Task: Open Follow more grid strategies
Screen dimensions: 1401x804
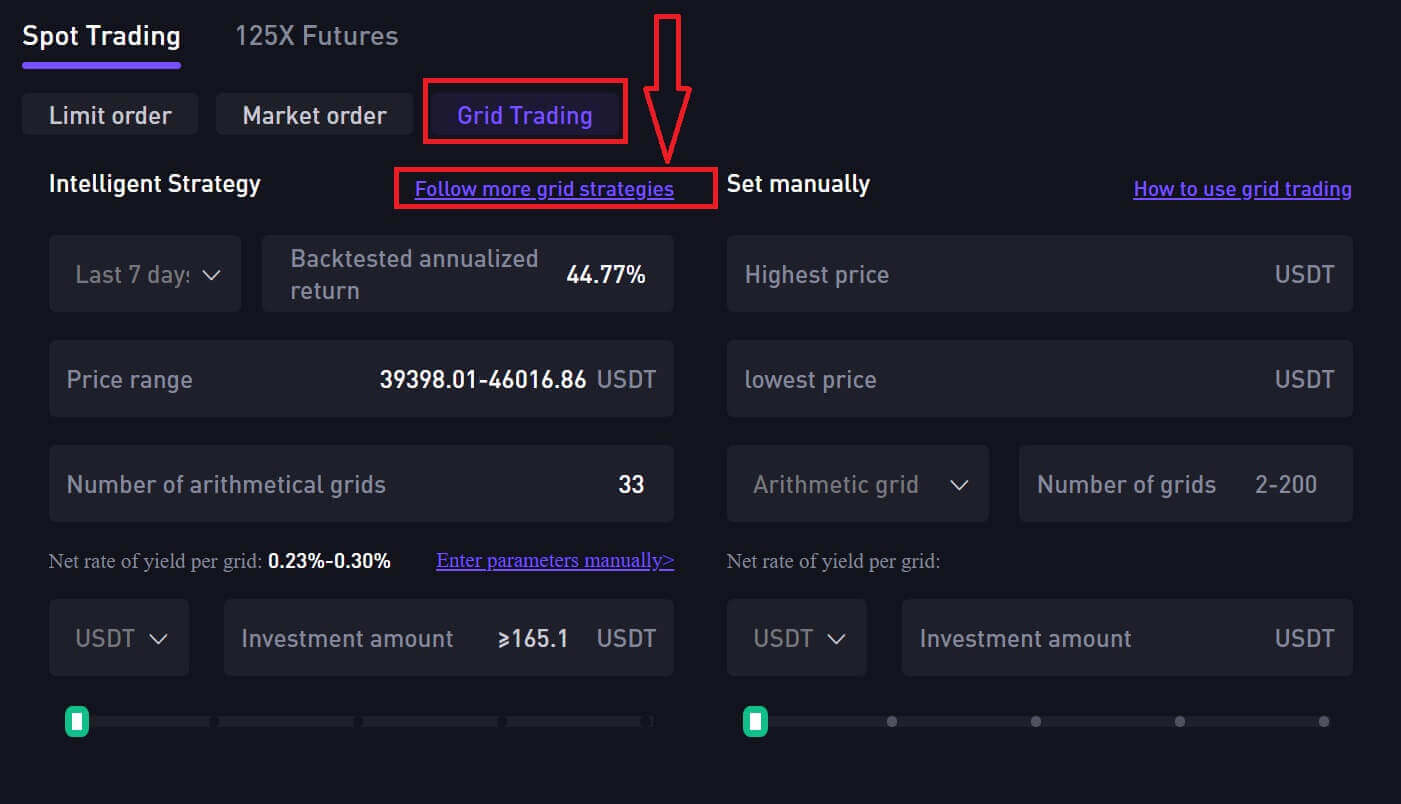Action: (554, 188)
